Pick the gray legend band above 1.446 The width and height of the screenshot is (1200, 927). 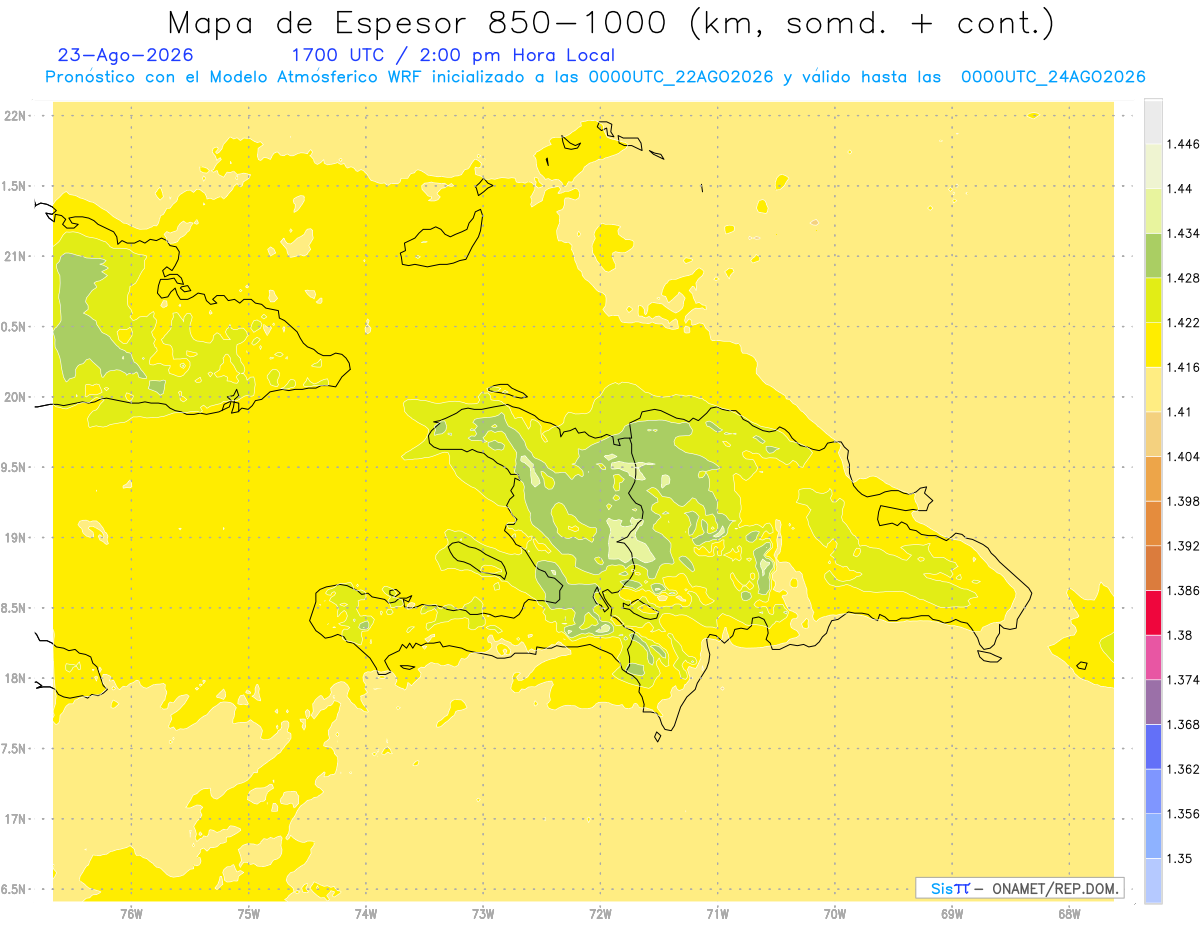coord(1153,122)
